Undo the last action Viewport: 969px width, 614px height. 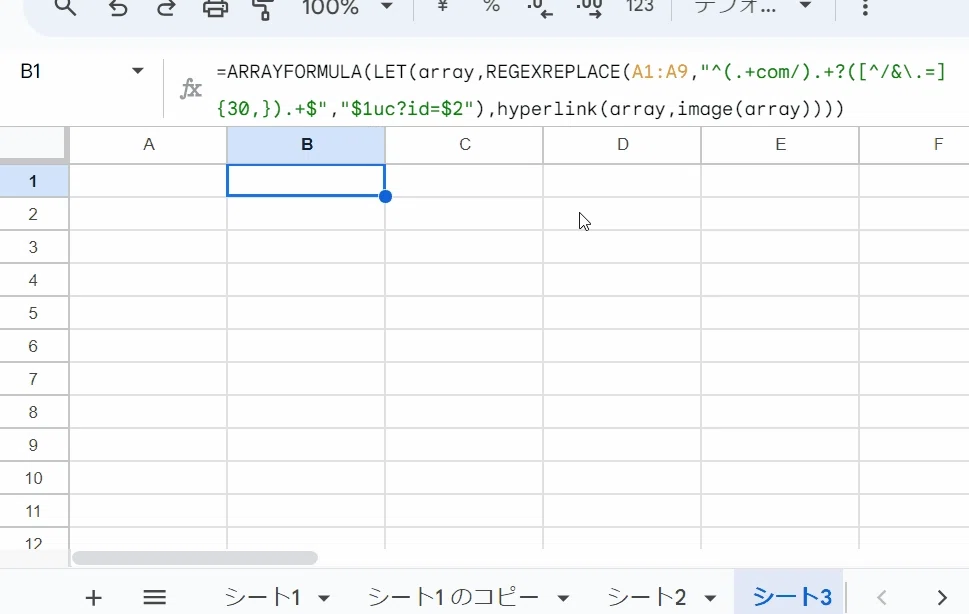[x=117, y=8]
